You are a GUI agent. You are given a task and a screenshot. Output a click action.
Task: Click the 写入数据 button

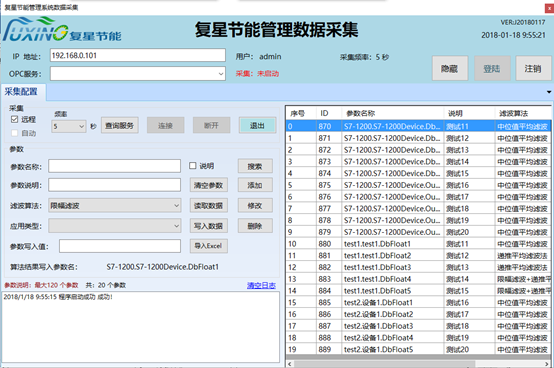point(208,226)
